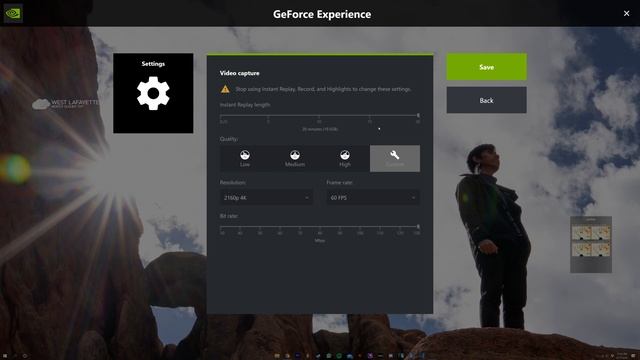This screenshot has height=360, width=640.
Task: Select the Medium quality preset
Action: tap(295, 158)
